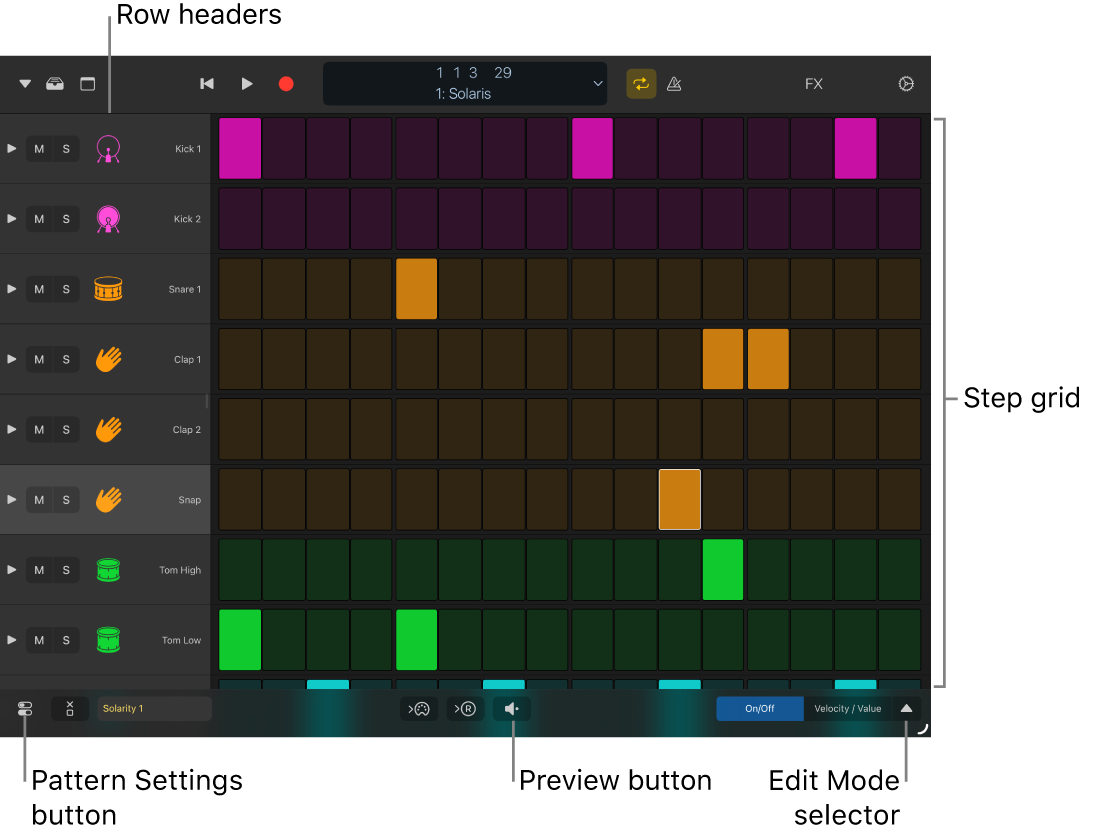Solo the Snap row
The image size is (1110, 838).
coord(65,499)
